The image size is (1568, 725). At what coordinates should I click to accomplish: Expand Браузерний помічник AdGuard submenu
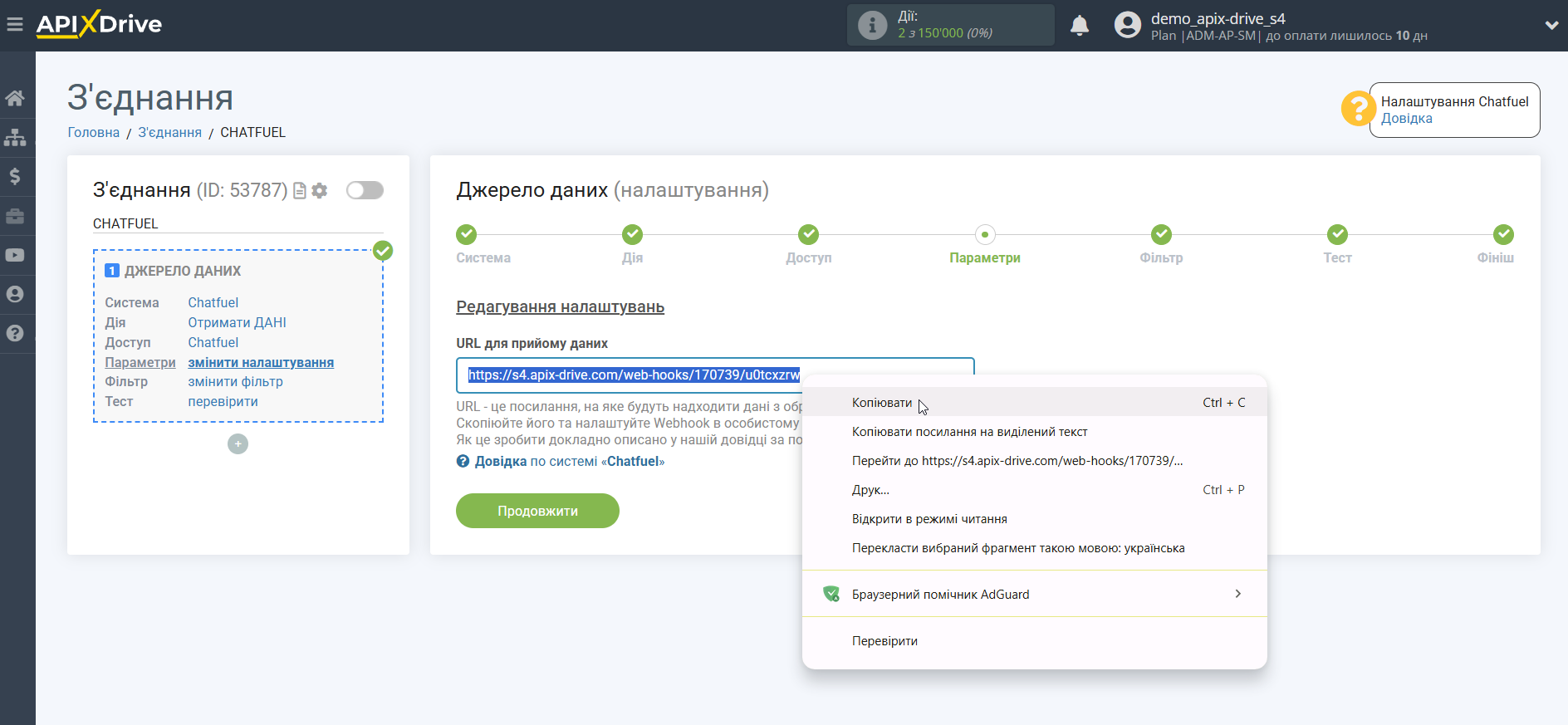1035,594
